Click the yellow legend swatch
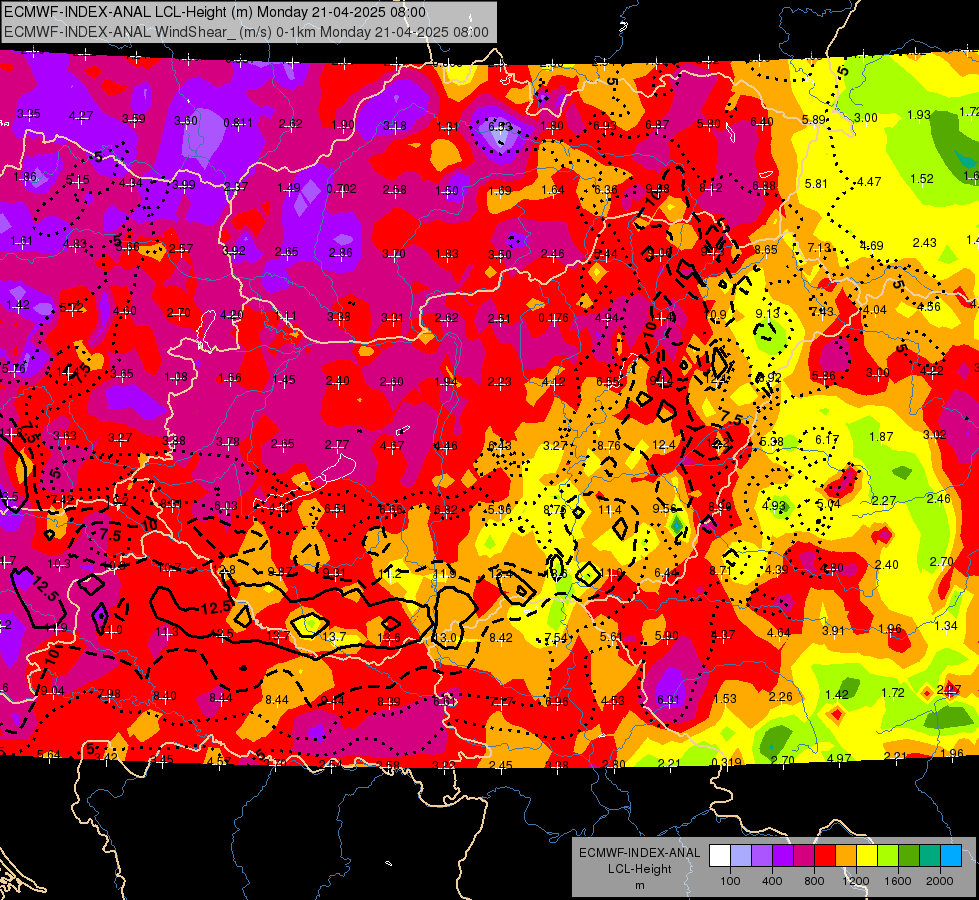The height and width of the screenshot is (900, 979). (x=867, y=856)
